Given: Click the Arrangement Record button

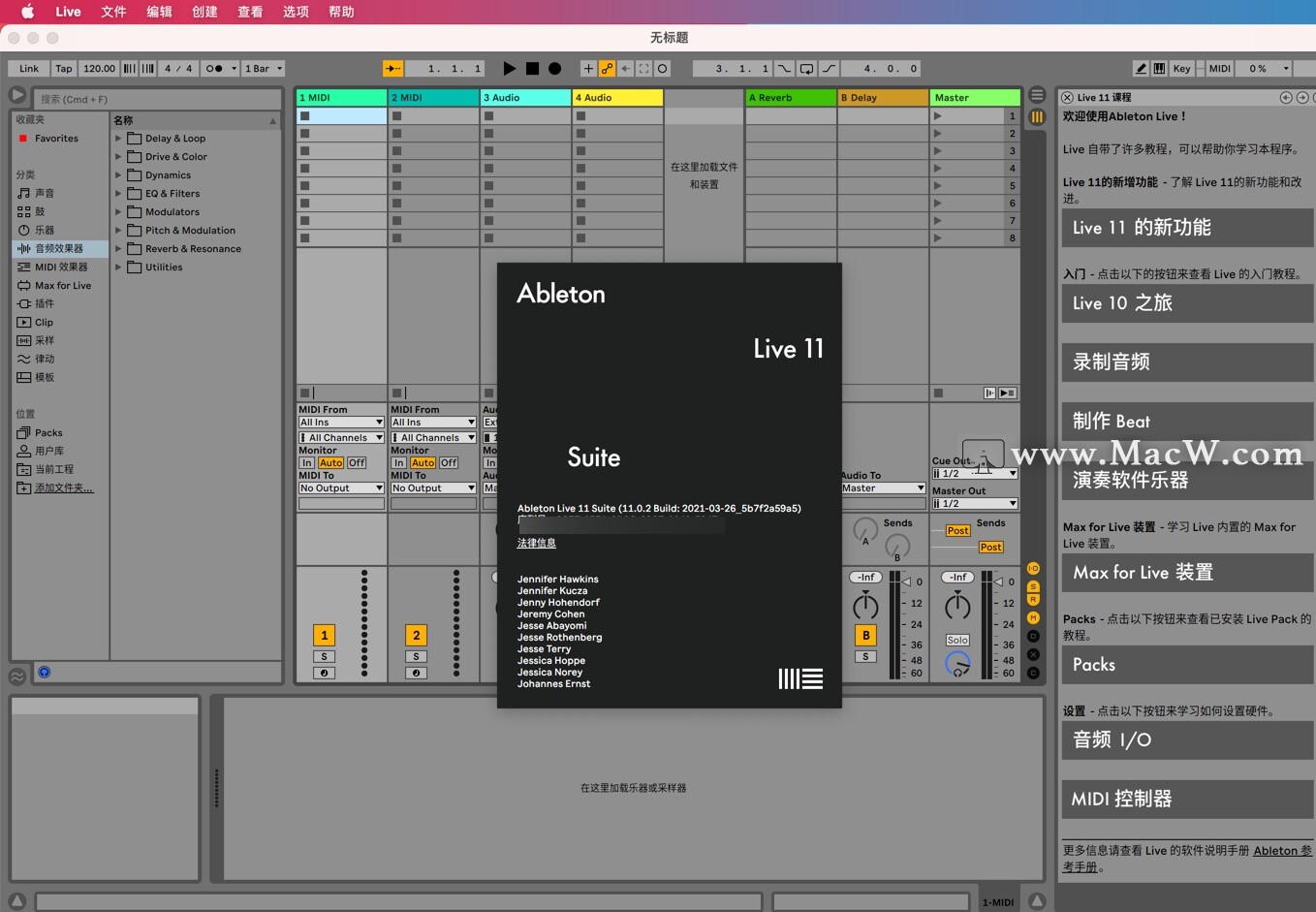Looking at the screenshot, I should (554, 69).
